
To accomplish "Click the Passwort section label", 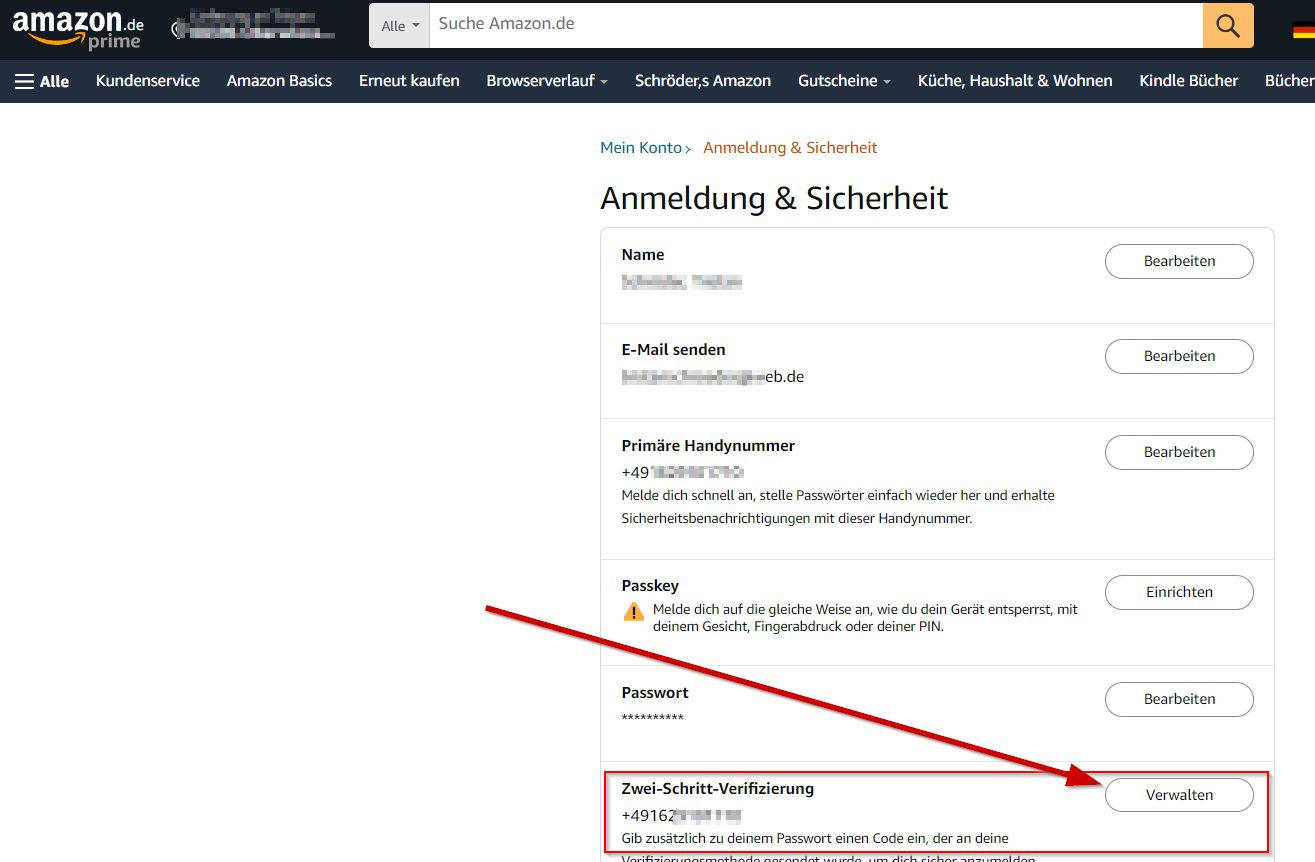I will (x=655, y=693).
